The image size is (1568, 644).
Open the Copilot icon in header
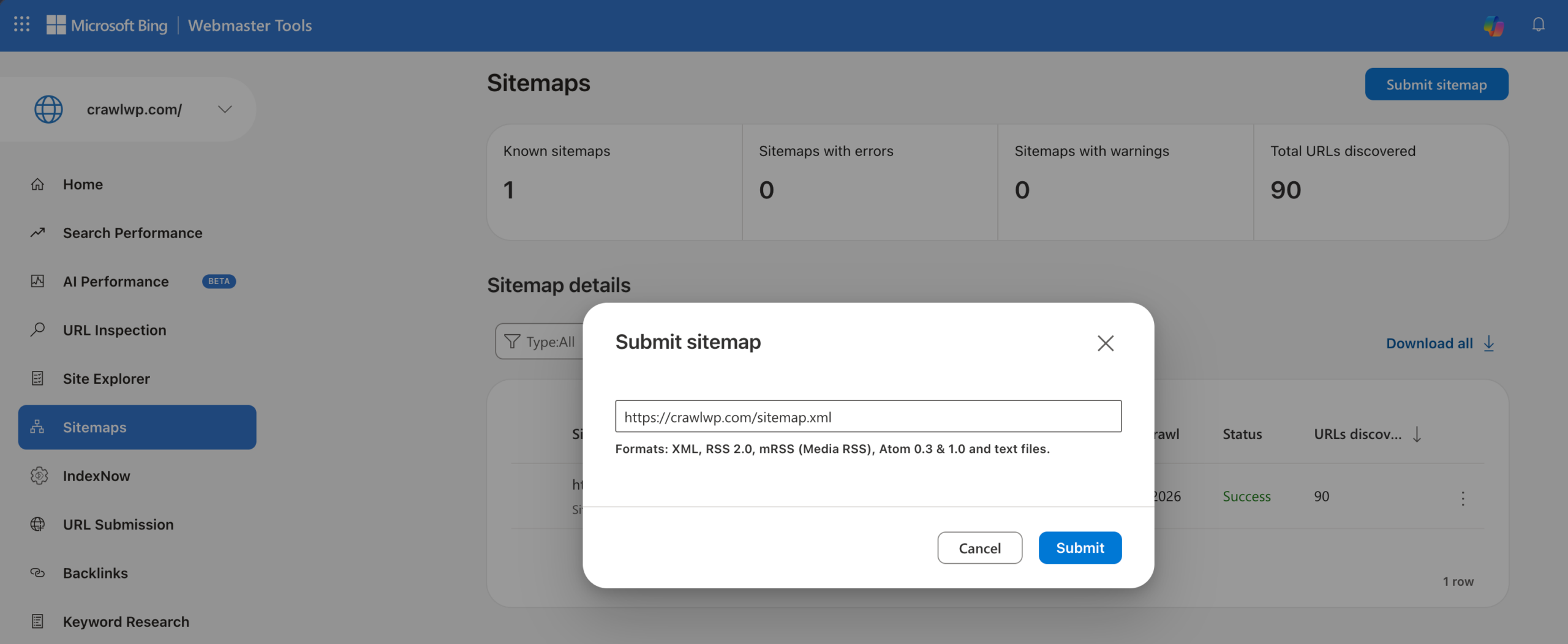click(x=1494, y=25)
